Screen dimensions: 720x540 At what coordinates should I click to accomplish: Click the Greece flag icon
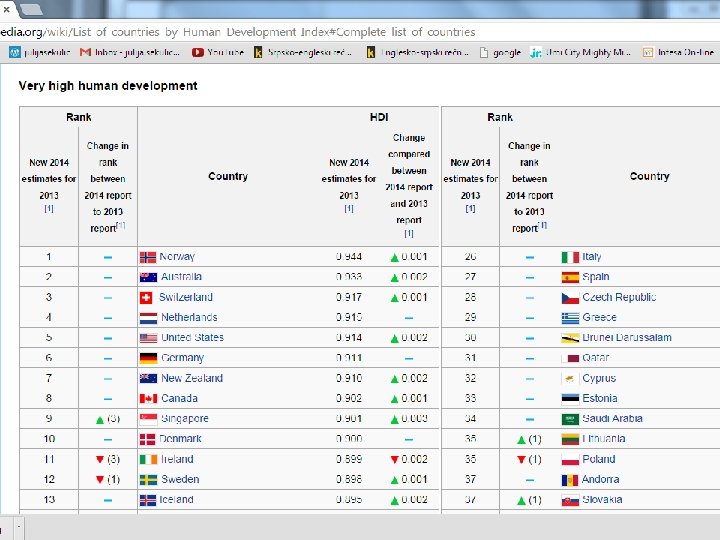pyautogui.click(x=570, y=318)
